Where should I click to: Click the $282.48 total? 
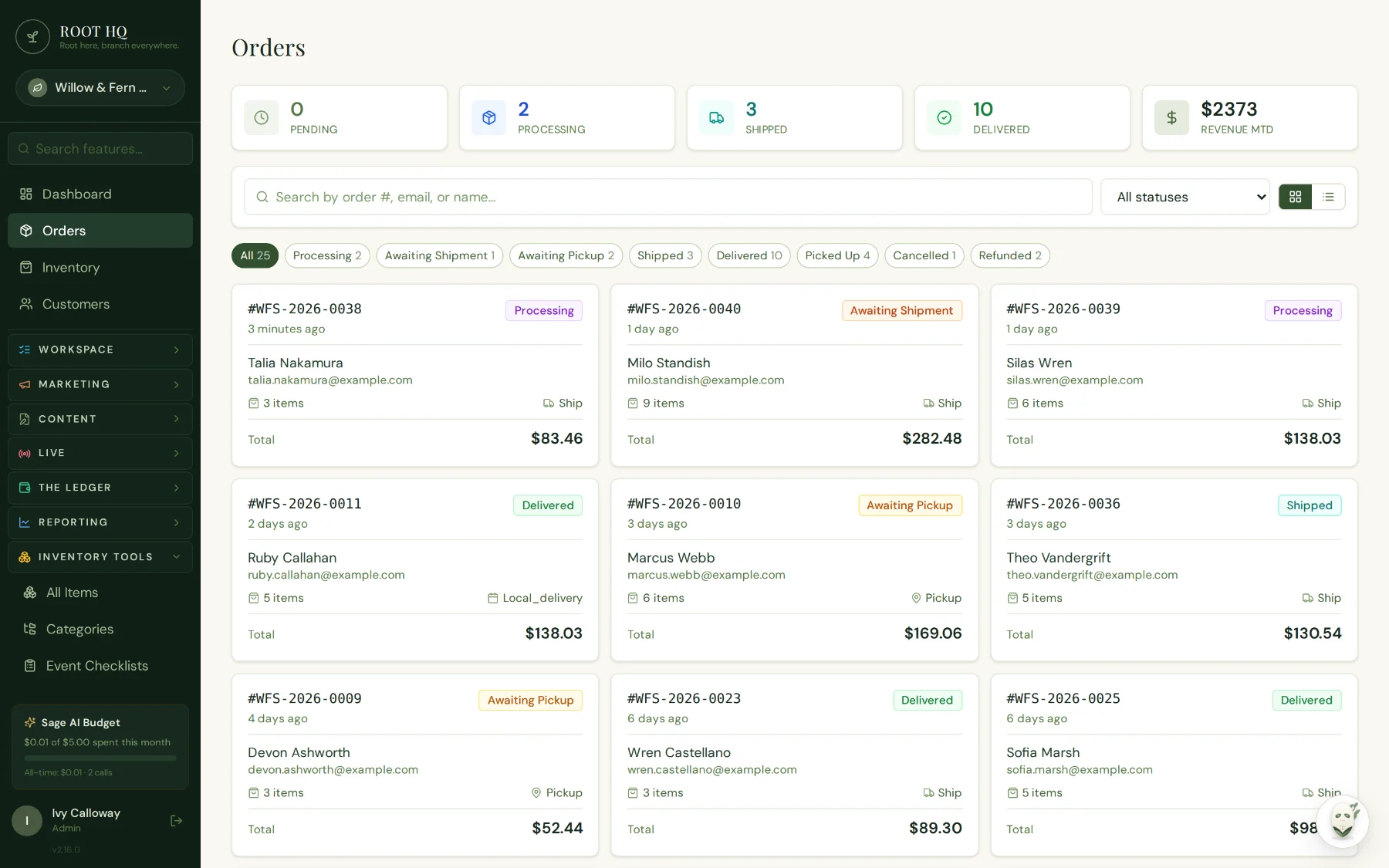pyautogui.click(x=932, y=439)
